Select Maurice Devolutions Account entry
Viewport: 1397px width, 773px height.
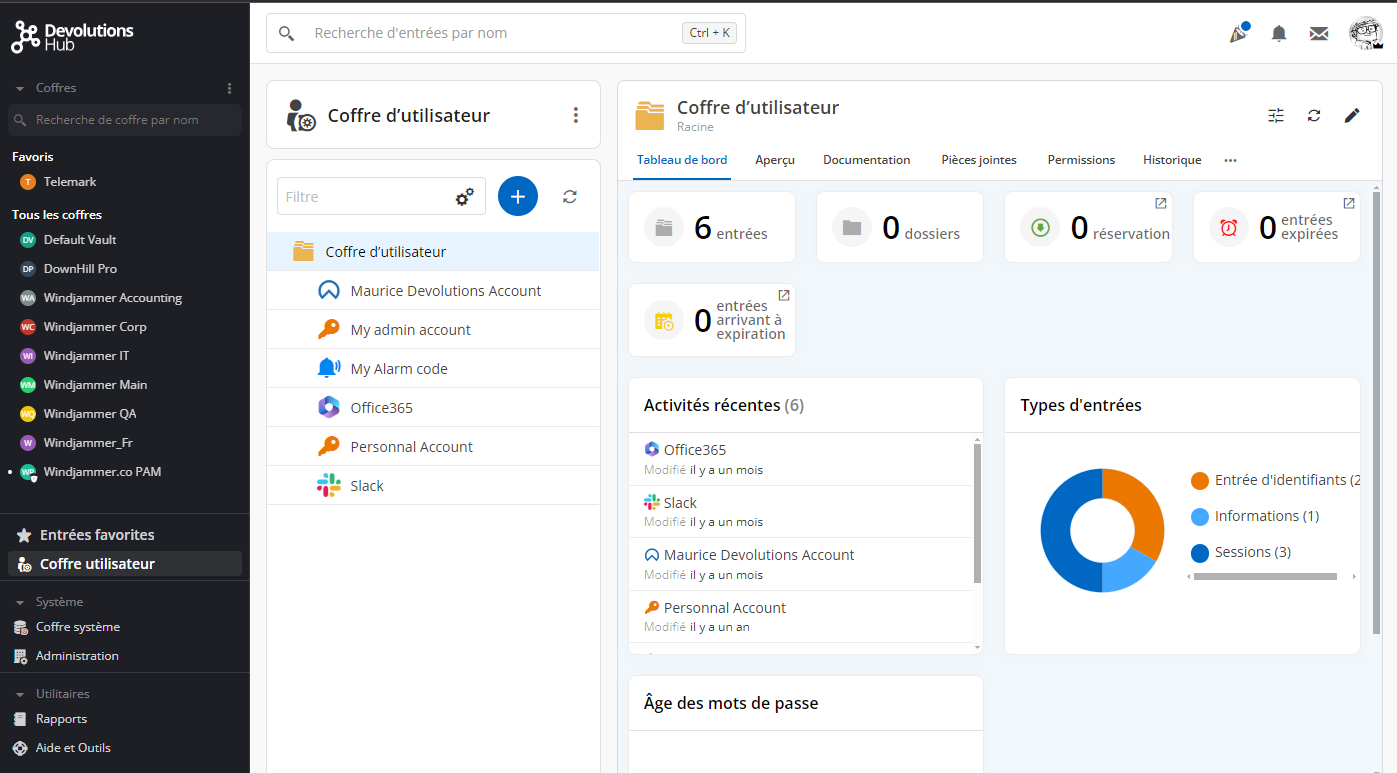(x=433, y=291)
